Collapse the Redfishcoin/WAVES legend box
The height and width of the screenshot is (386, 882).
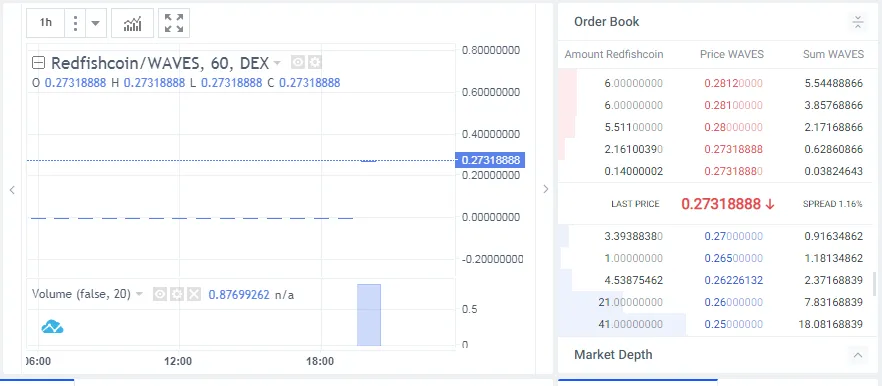(x=38, y=62)
